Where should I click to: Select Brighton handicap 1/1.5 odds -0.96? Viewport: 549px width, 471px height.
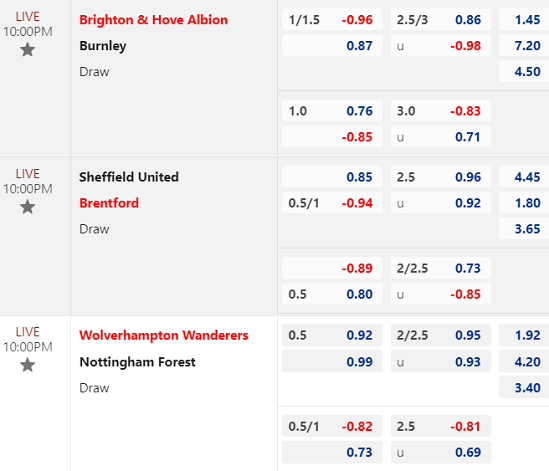click(332, 20)
